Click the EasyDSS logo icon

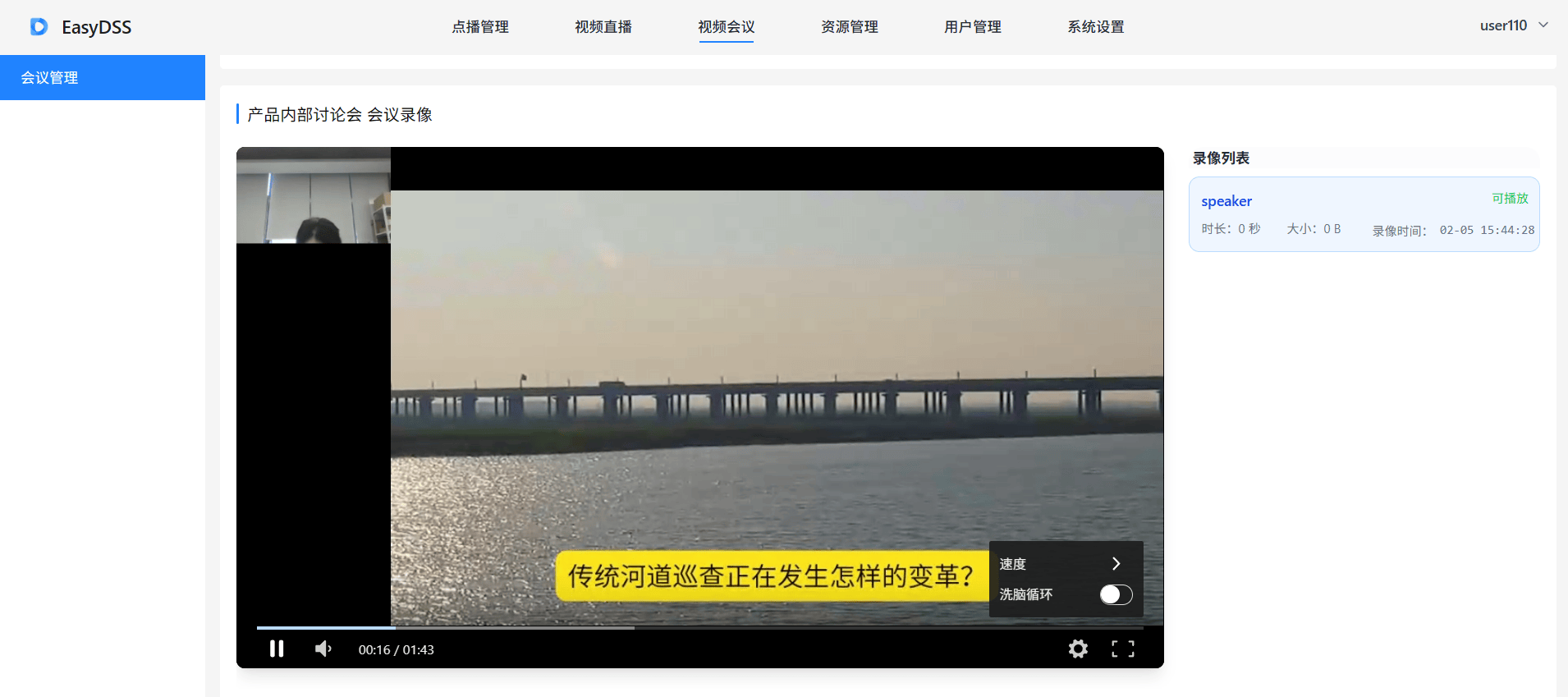click(x=39, y=27)
